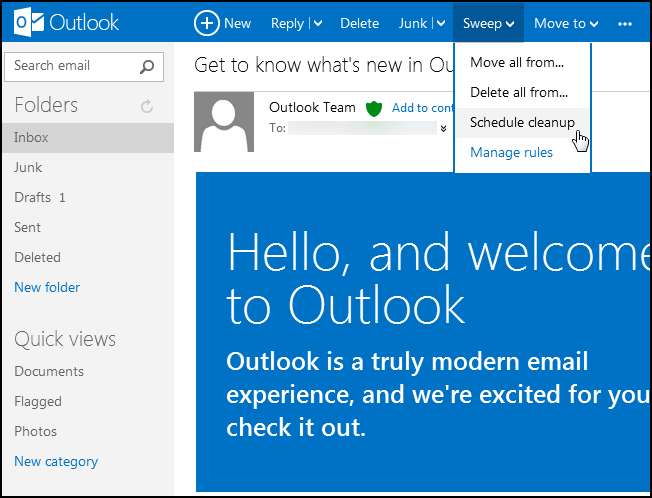
Task: Click the search magnifier icon
Action: point(147,67)
